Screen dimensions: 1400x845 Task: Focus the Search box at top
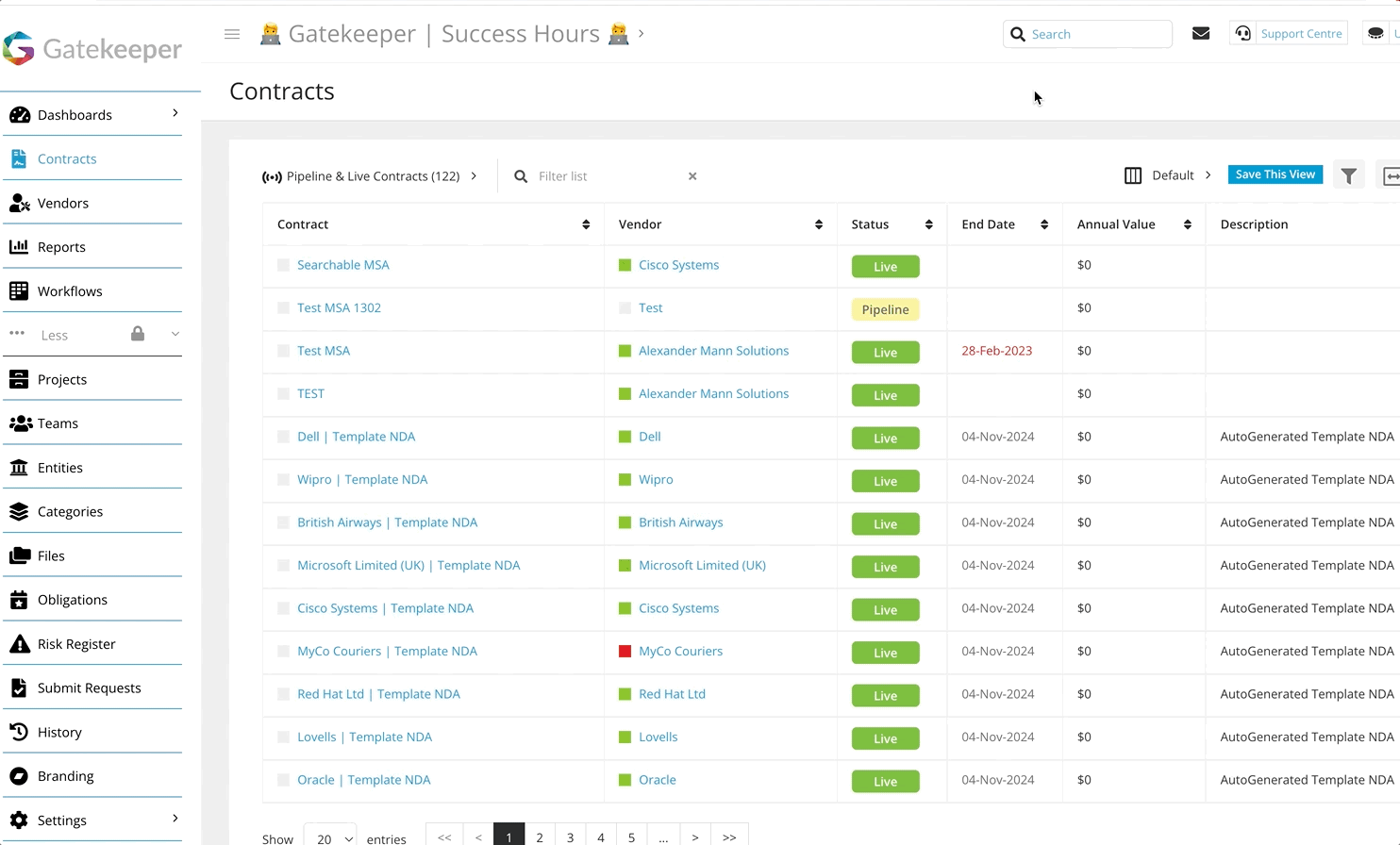coord(1088,34)
